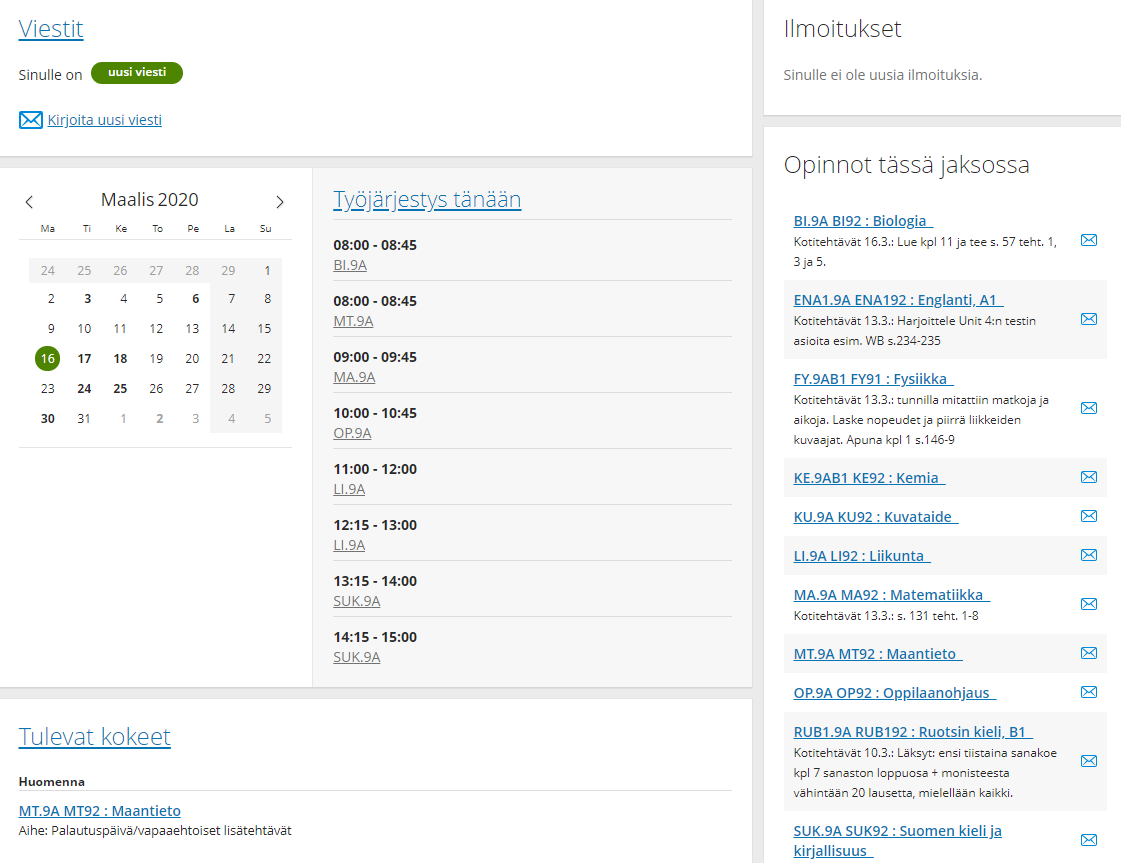The image size is (1121, 863).
Task: Open the 09:00 lesson MA.9A
Action: pos(354,377)
